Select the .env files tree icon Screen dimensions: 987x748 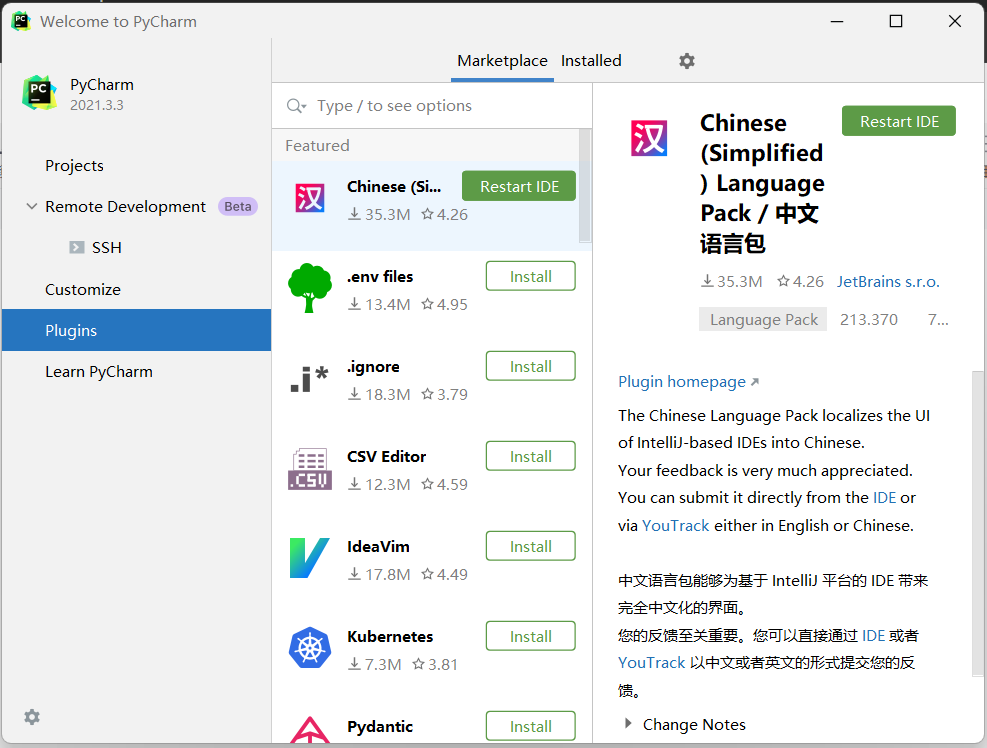click(x=310, y=288)
